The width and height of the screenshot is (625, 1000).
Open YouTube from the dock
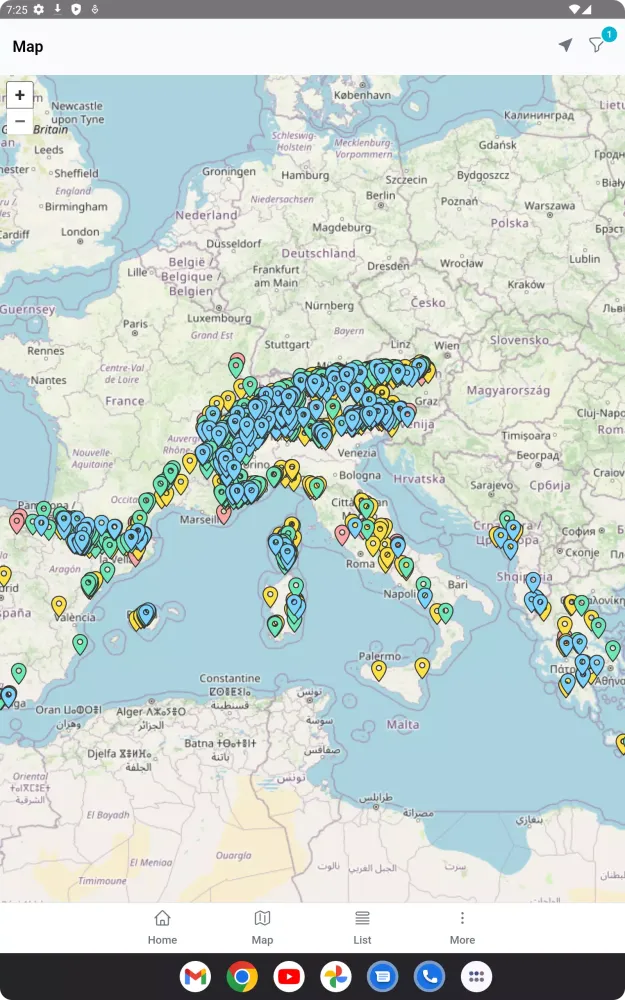[289, 976]
